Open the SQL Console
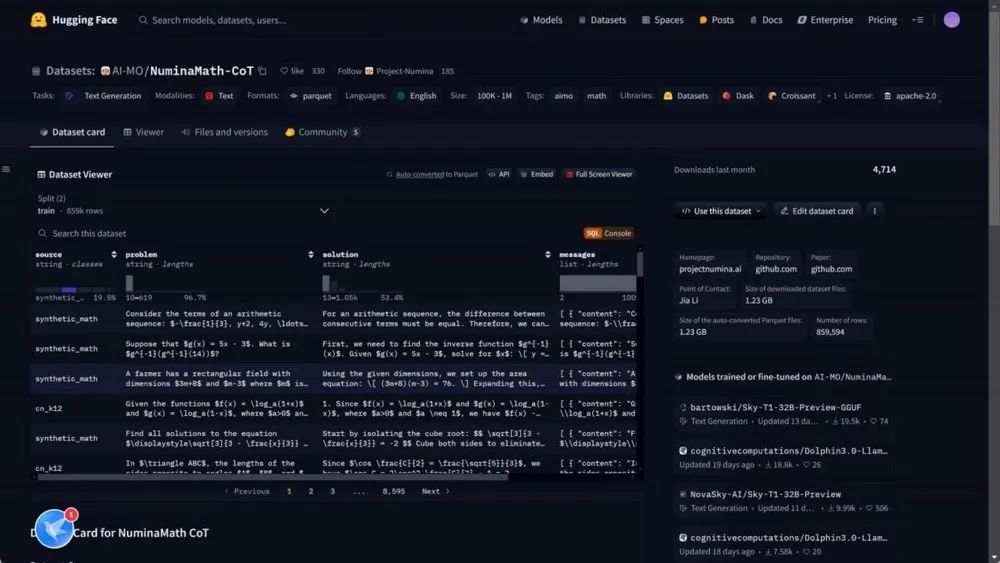Screen dimensions: 1000x563 coord(608,233)
